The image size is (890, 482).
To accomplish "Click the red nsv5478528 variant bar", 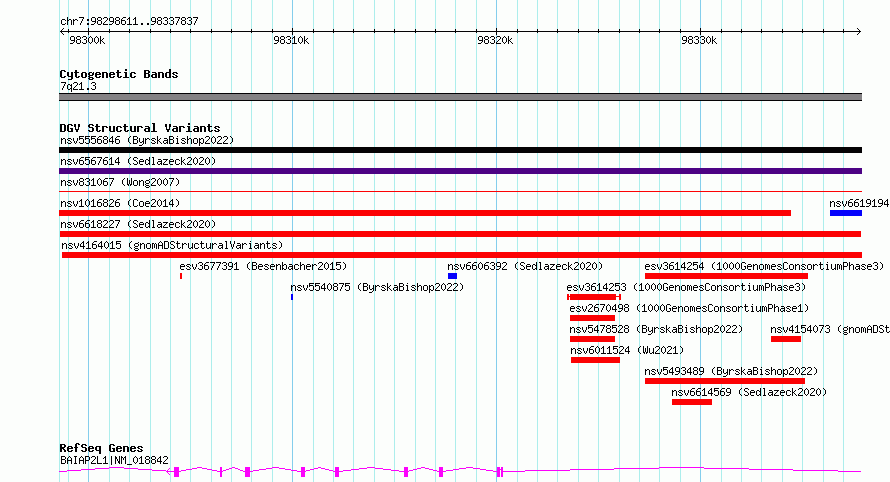I will click(x=593, y=339).
